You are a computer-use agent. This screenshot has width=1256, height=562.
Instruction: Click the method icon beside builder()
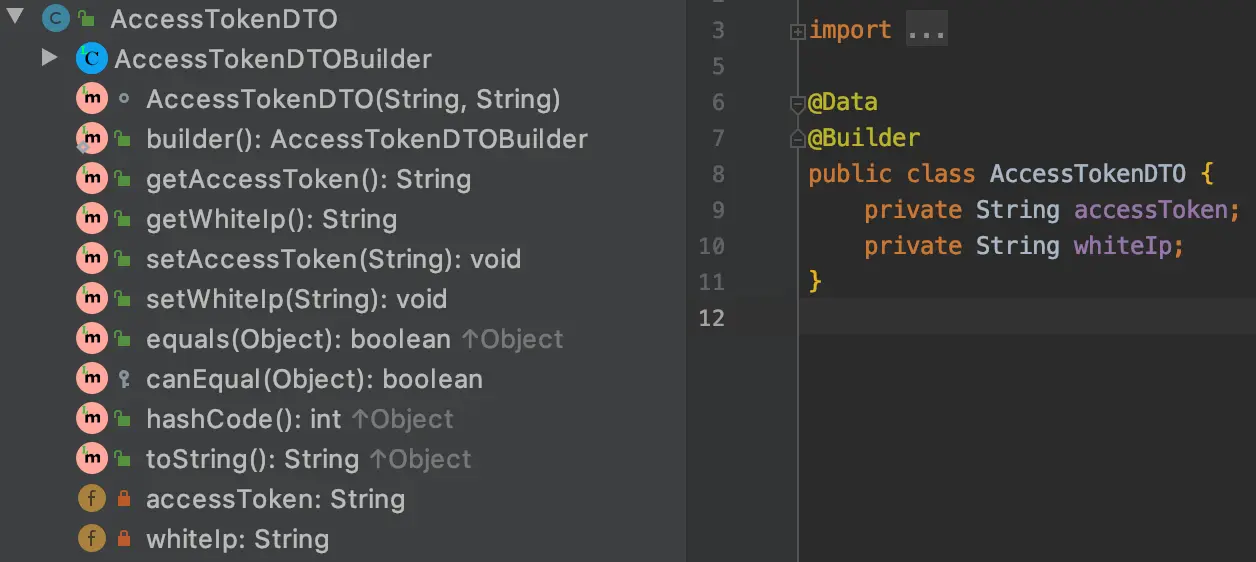[x=91, y=139]
